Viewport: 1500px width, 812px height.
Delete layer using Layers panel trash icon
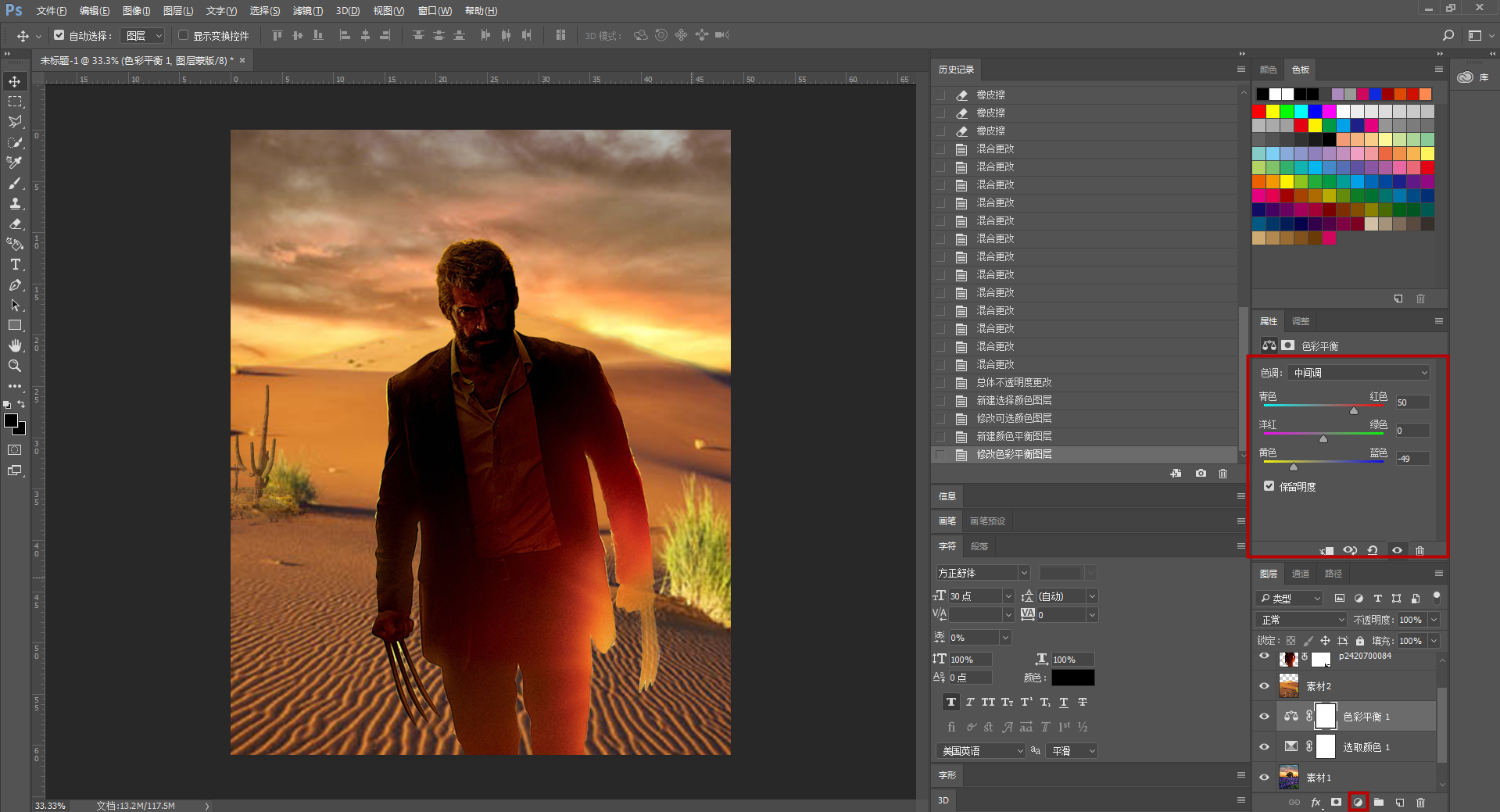(1421, 802)
